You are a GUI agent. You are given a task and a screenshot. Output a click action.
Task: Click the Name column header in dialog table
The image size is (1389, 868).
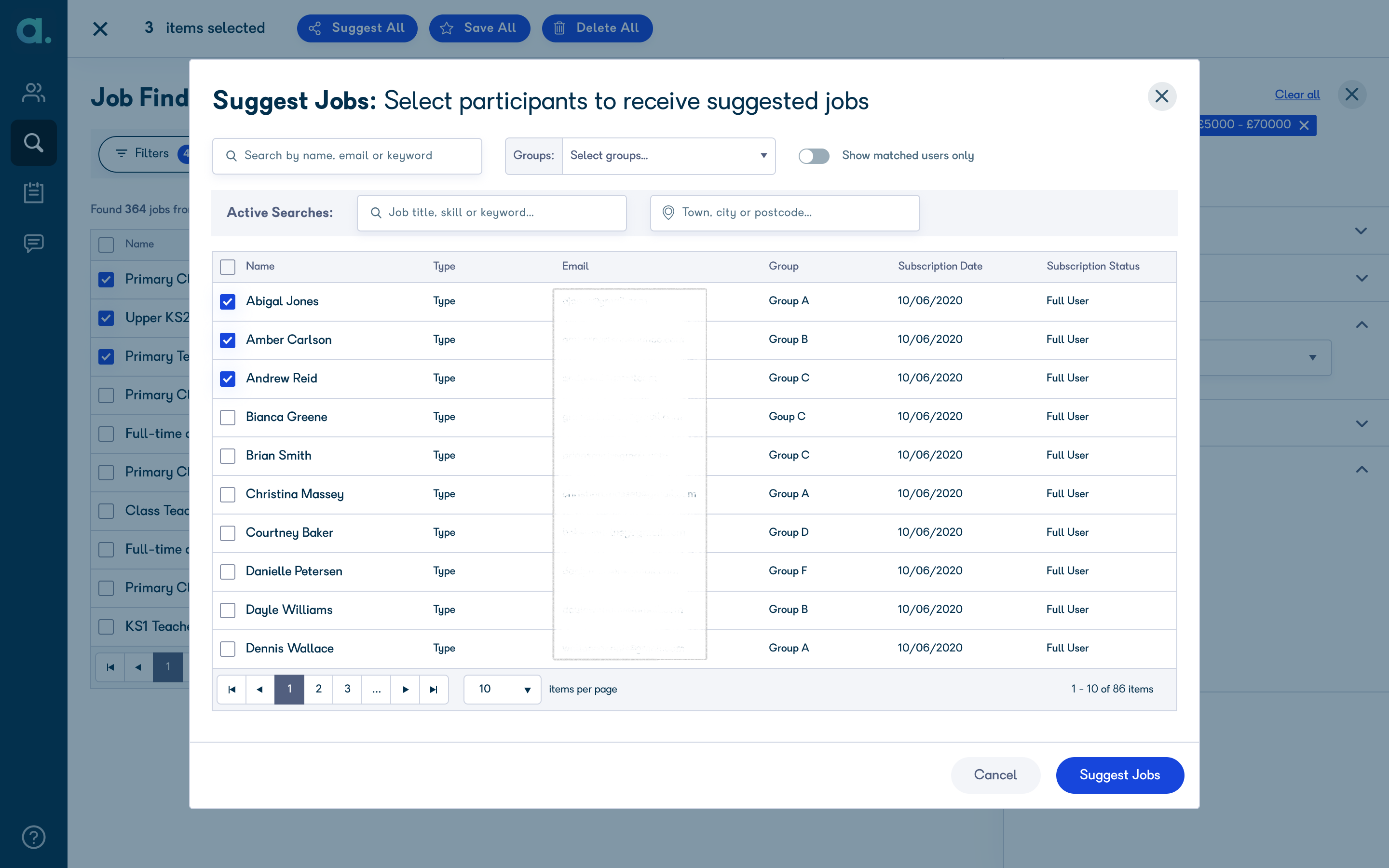(260, 266)
